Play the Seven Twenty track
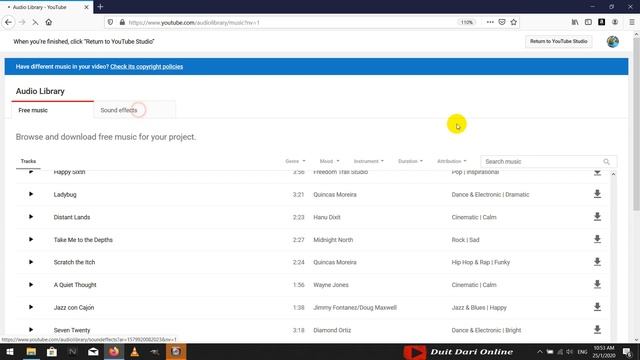Image resolution: width=640 pixels, height=360 pixels. pos(31,329)
